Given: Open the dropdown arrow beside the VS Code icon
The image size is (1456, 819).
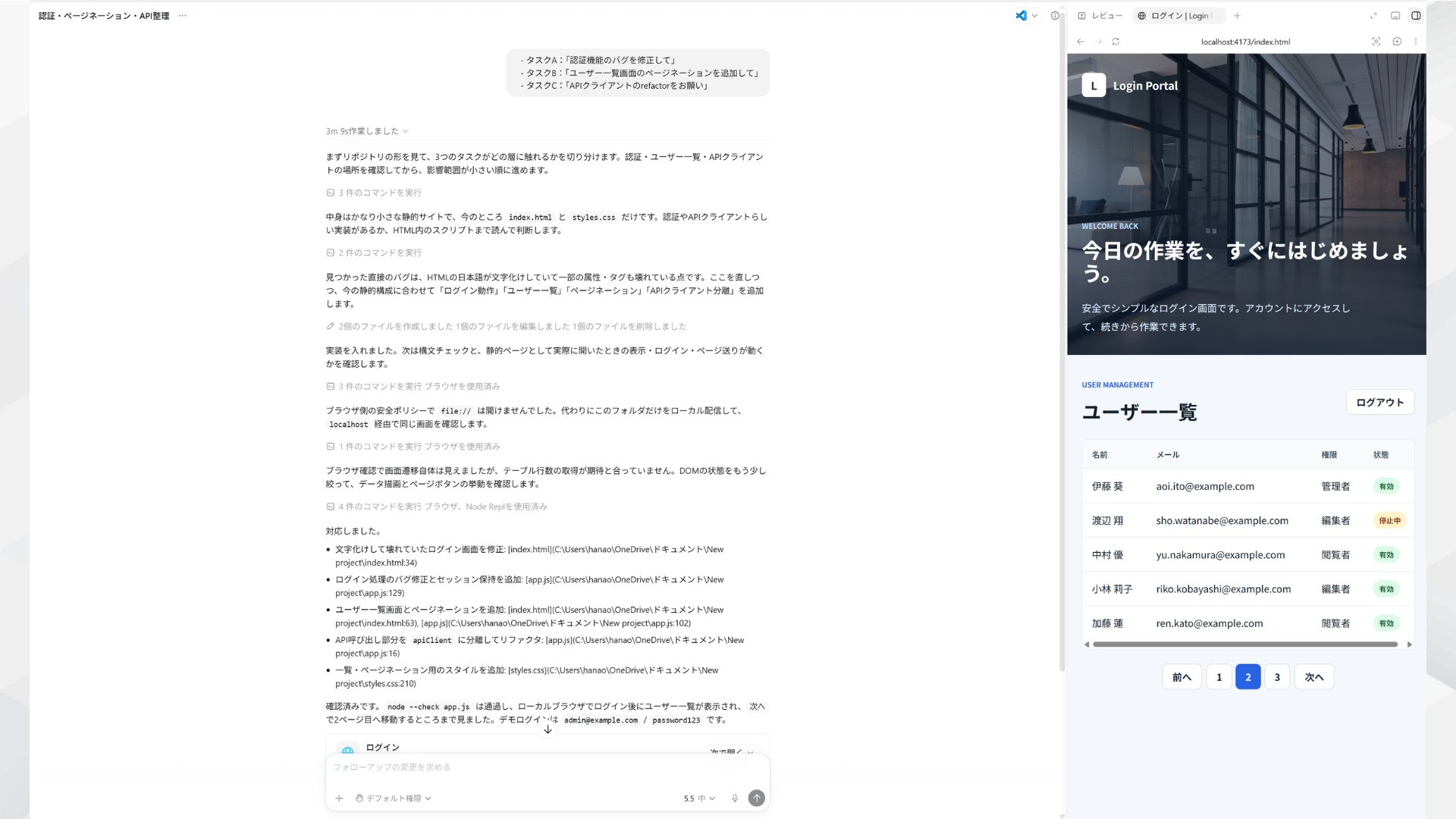Looking at the screenshot, I should (1034, 16).
